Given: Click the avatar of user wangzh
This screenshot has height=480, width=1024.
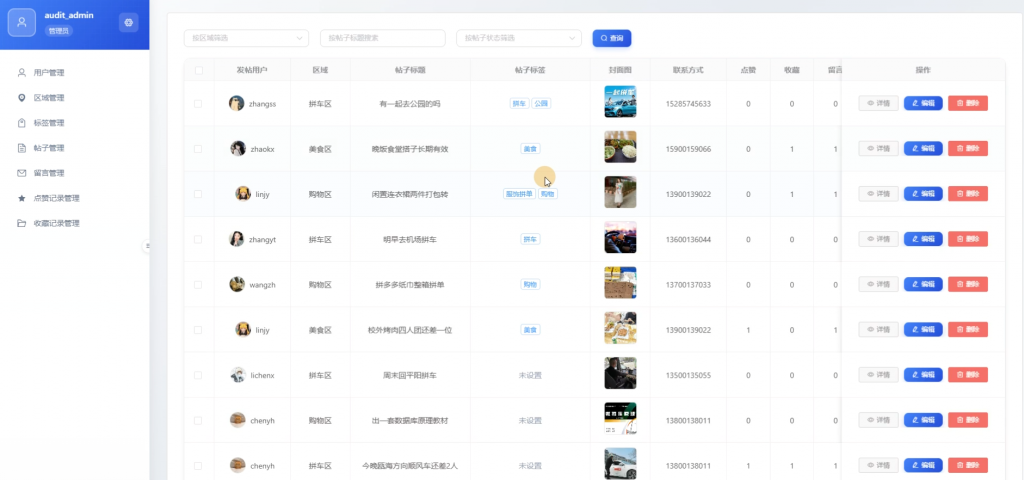Looking at the screenshot, I should click(237, 284).
